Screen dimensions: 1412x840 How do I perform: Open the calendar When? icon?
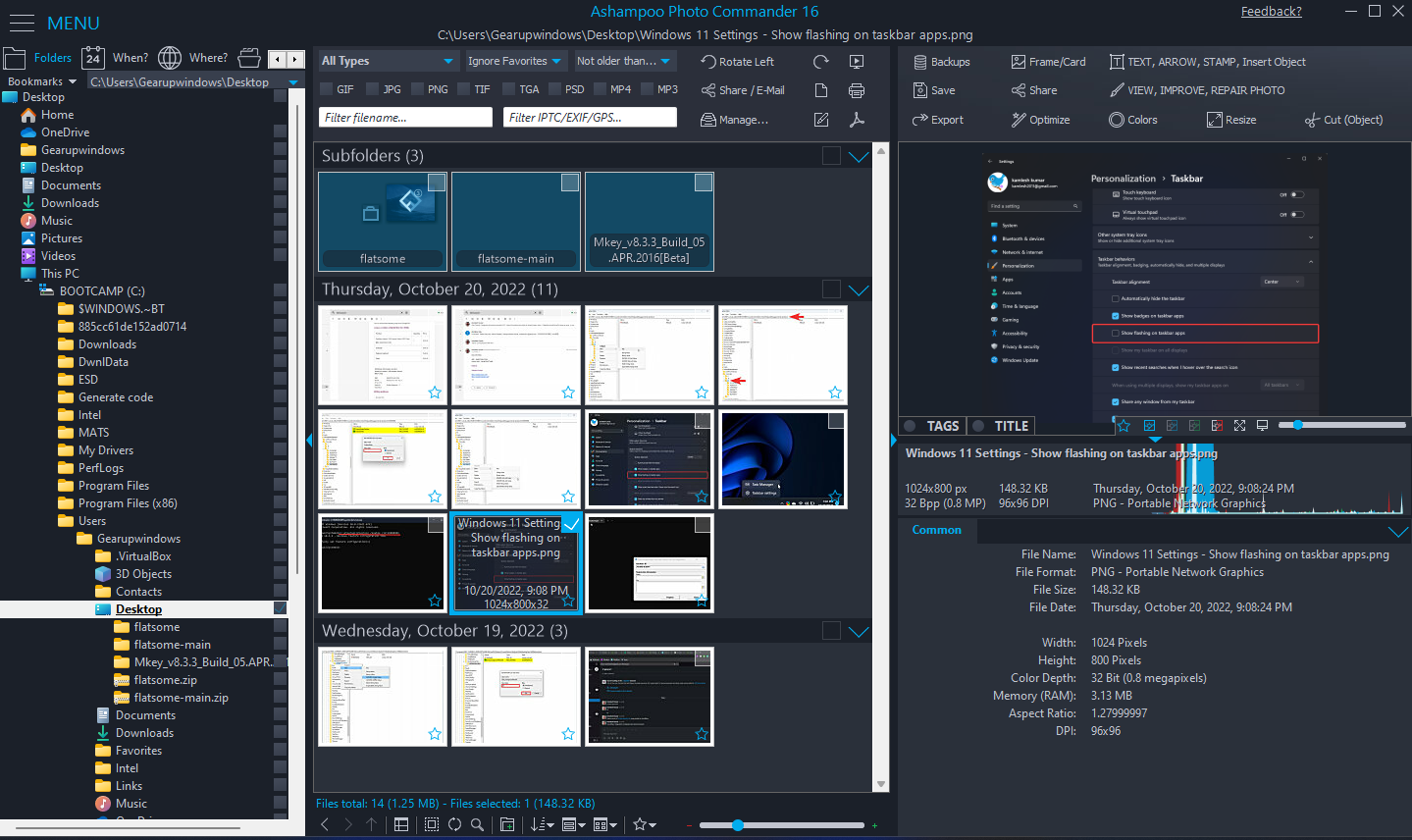pos(93,58)
